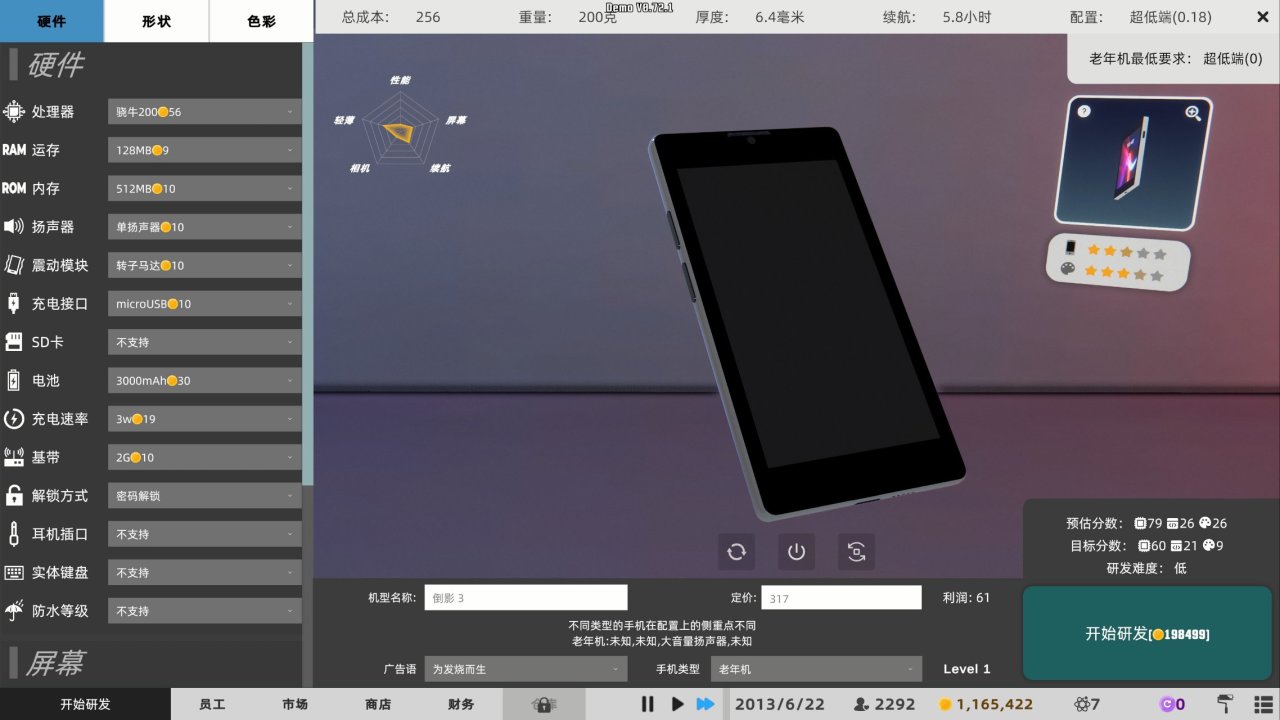Image resolution: width=1280 pixels, height=720 pixels.
Task: Open the 财务 menu
Action: (461, 704)
